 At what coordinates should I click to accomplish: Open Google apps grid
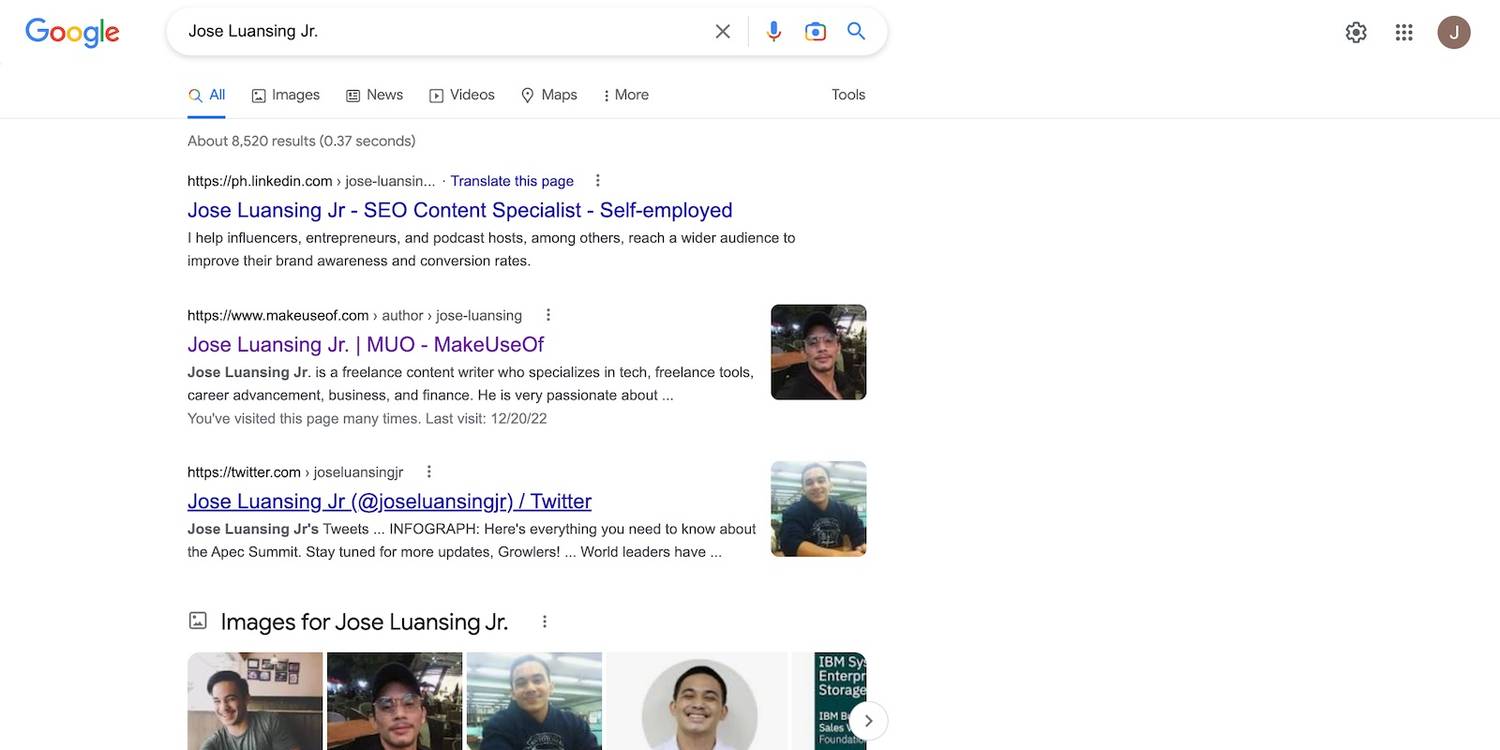pyautogui.click(x=1404, y=32)
